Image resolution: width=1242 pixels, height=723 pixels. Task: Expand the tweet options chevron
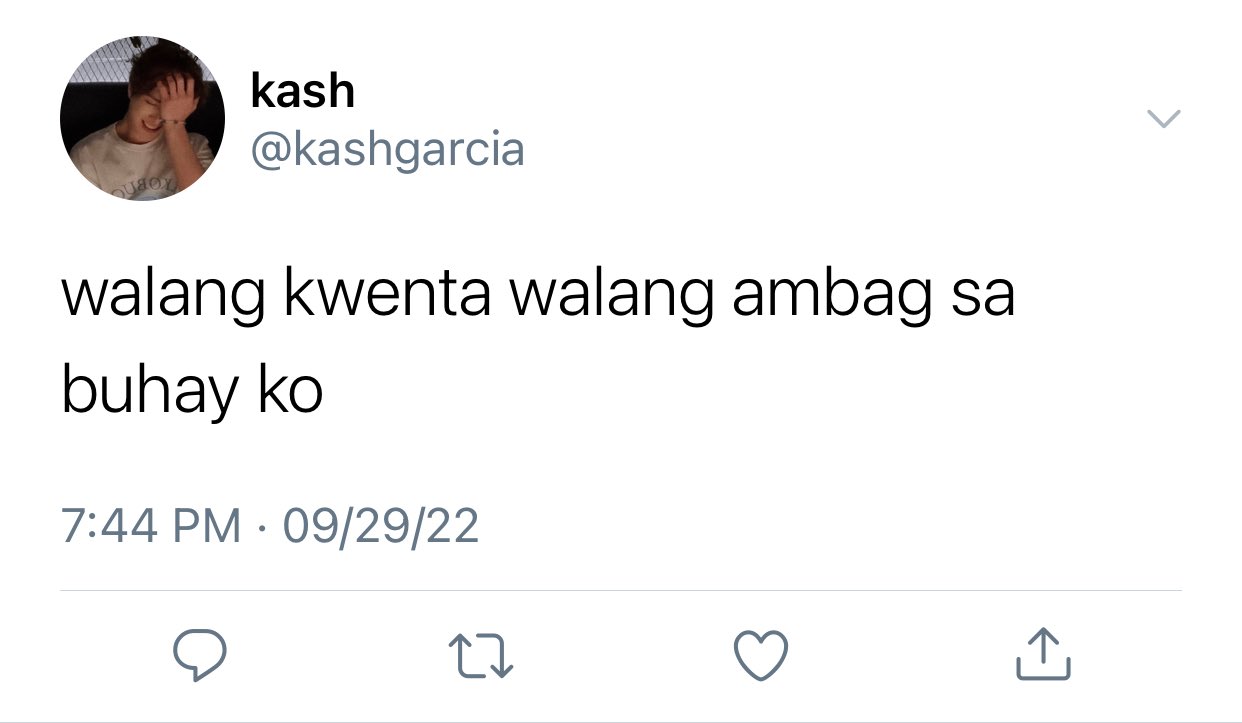(x=1163, y=119)
